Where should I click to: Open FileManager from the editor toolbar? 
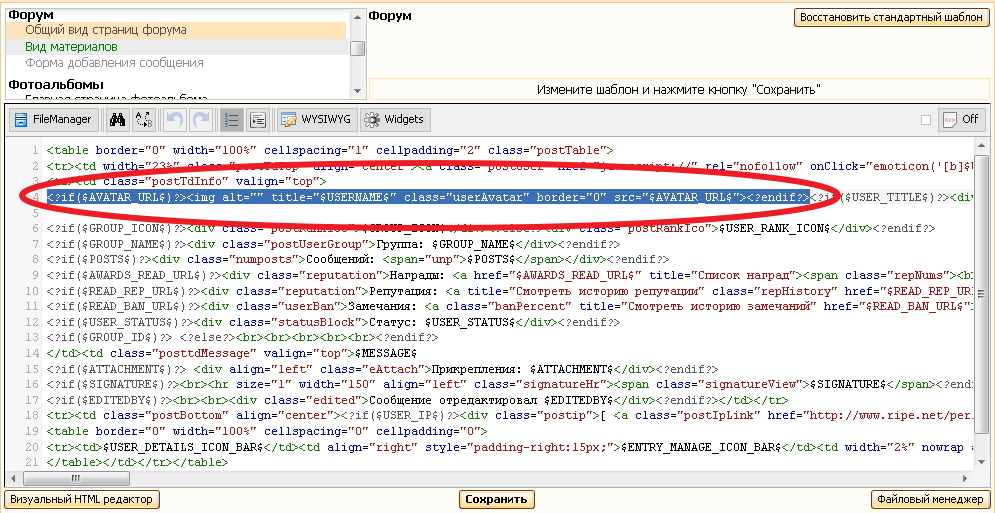53,120
